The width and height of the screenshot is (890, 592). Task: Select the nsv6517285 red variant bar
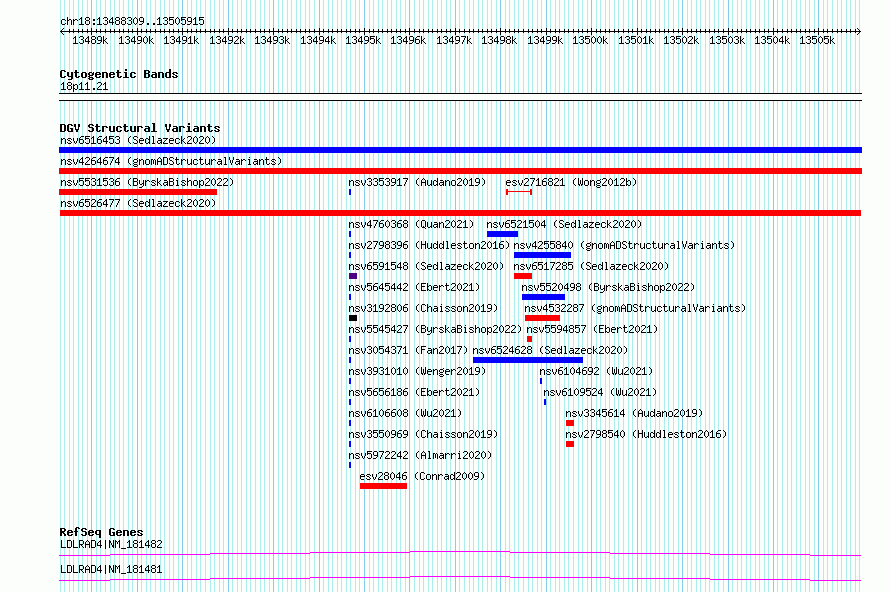pos(523,276)
